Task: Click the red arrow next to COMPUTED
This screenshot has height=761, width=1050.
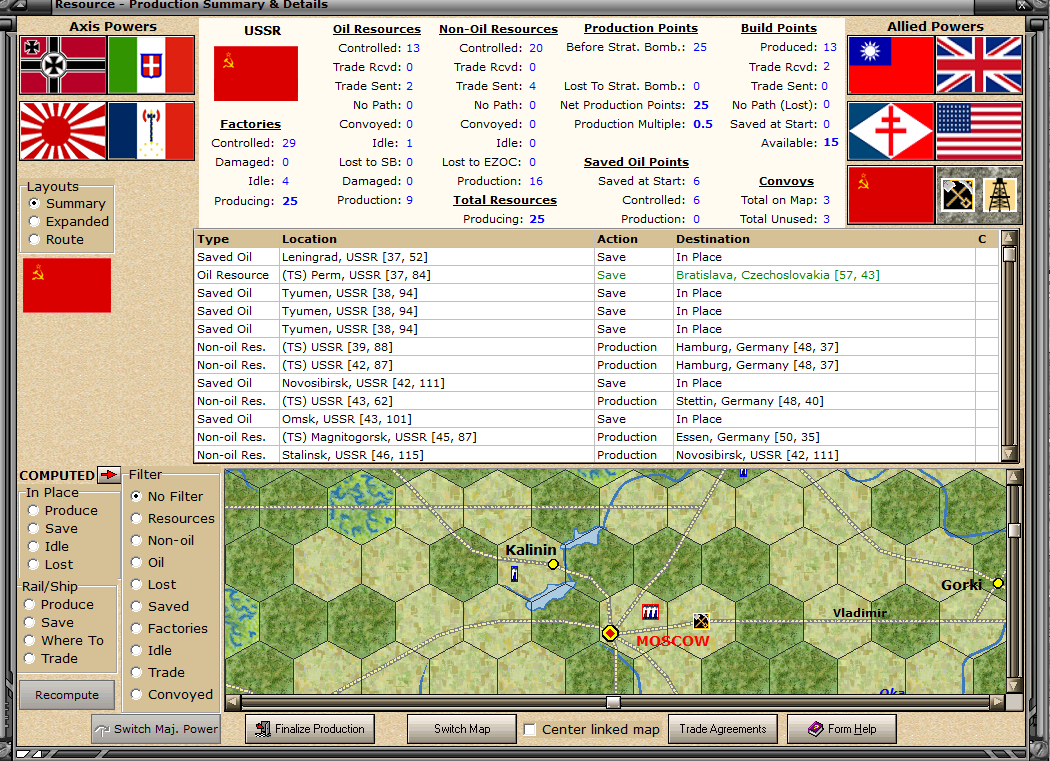Action: [108, 475]
